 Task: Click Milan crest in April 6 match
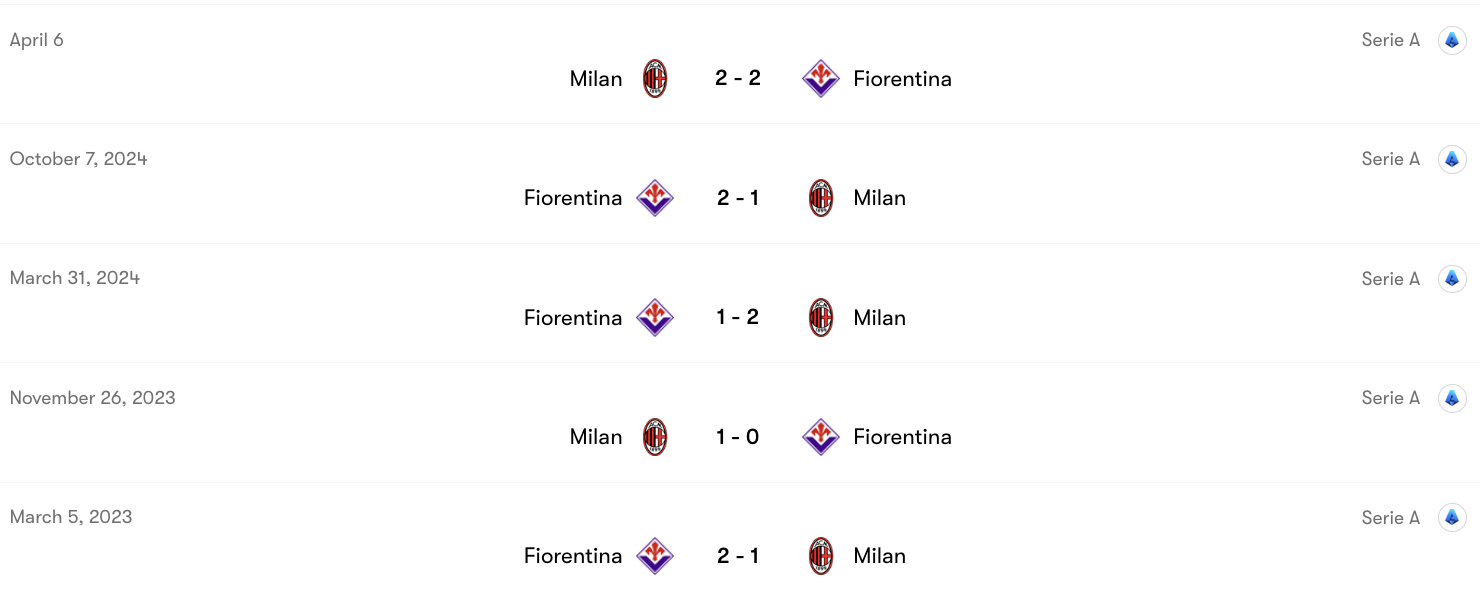pos(655,79)
